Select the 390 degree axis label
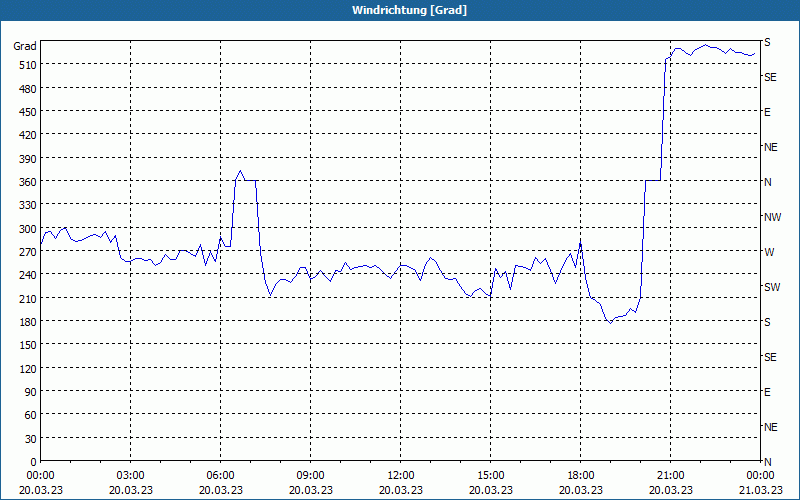The image size is (800, 500). point(28,159)
